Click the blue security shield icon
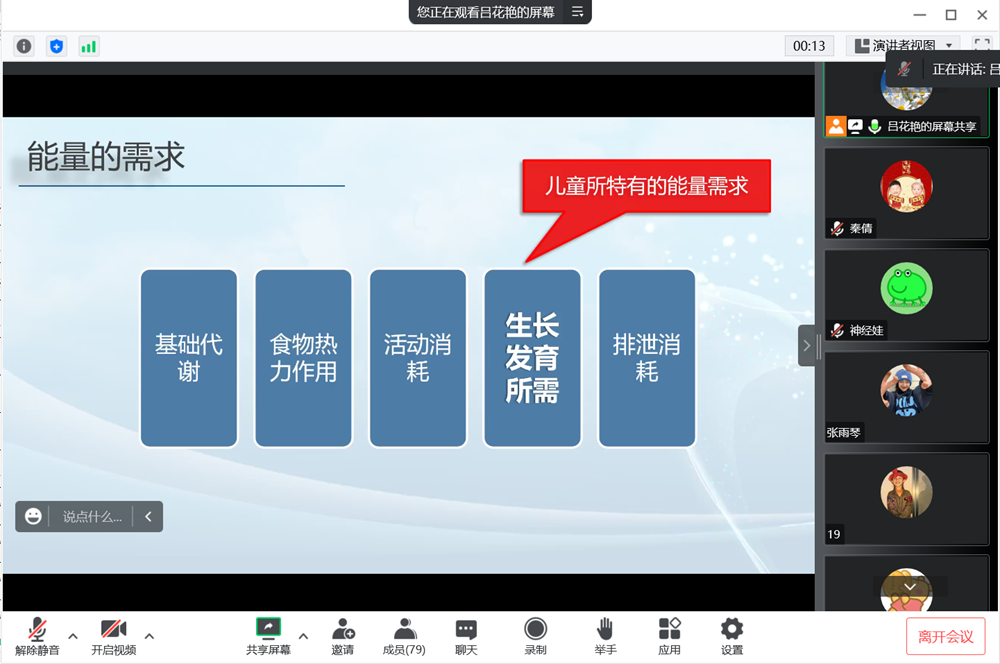1000x664 pixels. pos(57,46)
